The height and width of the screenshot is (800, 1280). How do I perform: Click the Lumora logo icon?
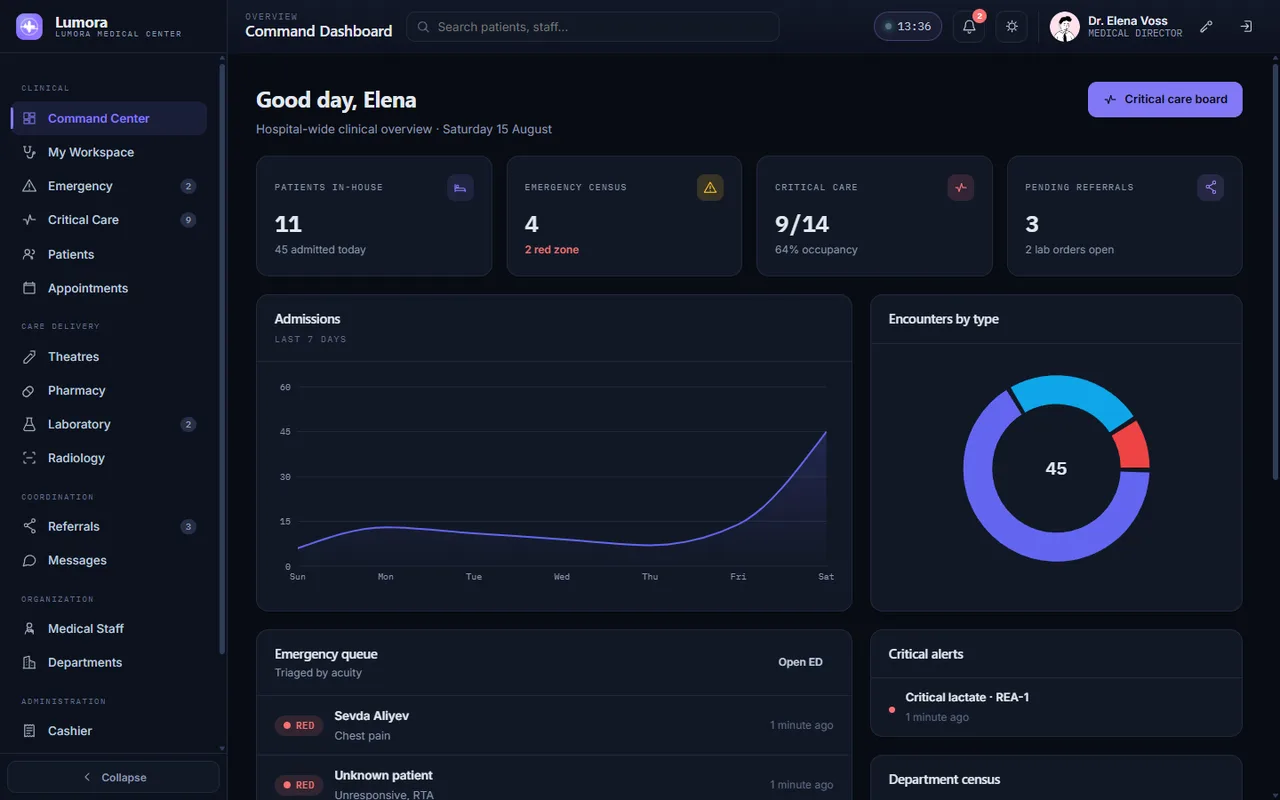29,26
